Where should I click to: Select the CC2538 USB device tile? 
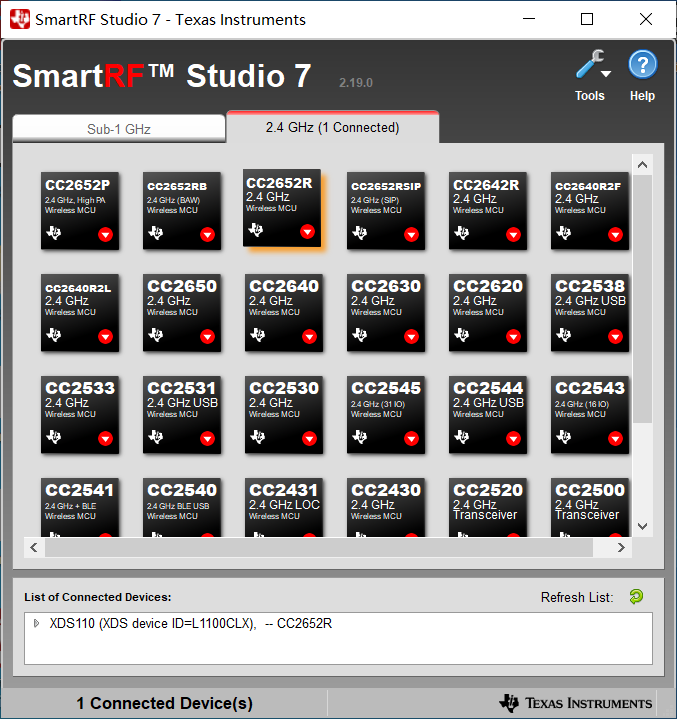point(589,313)
